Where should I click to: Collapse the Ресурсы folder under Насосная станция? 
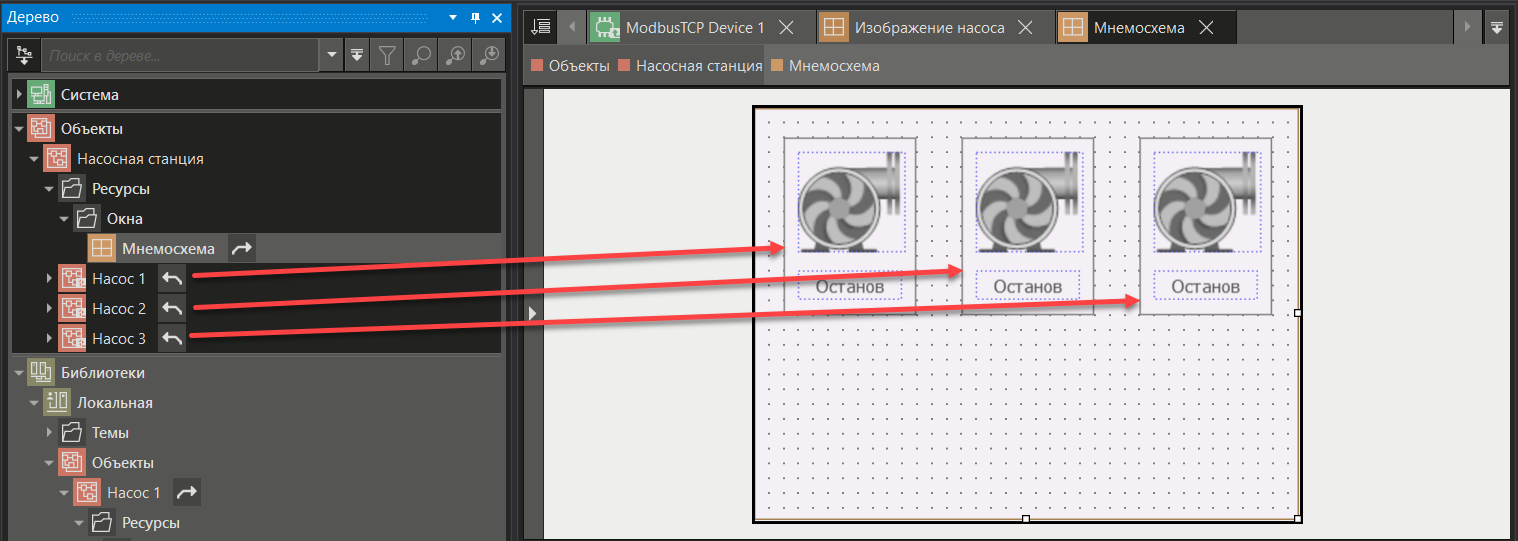[48, 188]
